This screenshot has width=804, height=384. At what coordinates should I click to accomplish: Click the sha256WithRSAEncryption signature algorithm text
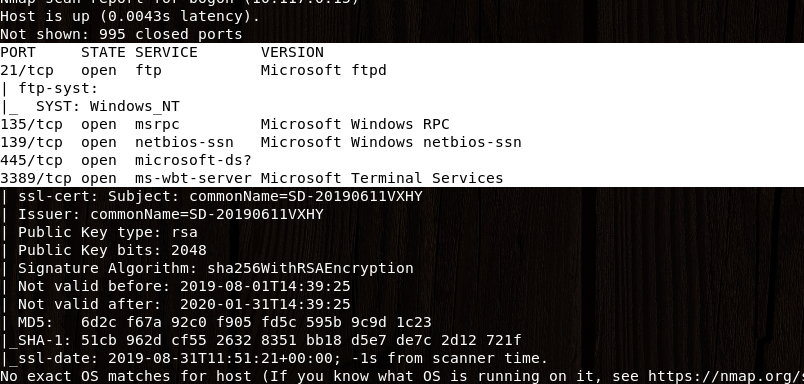(x=310, y=268)
